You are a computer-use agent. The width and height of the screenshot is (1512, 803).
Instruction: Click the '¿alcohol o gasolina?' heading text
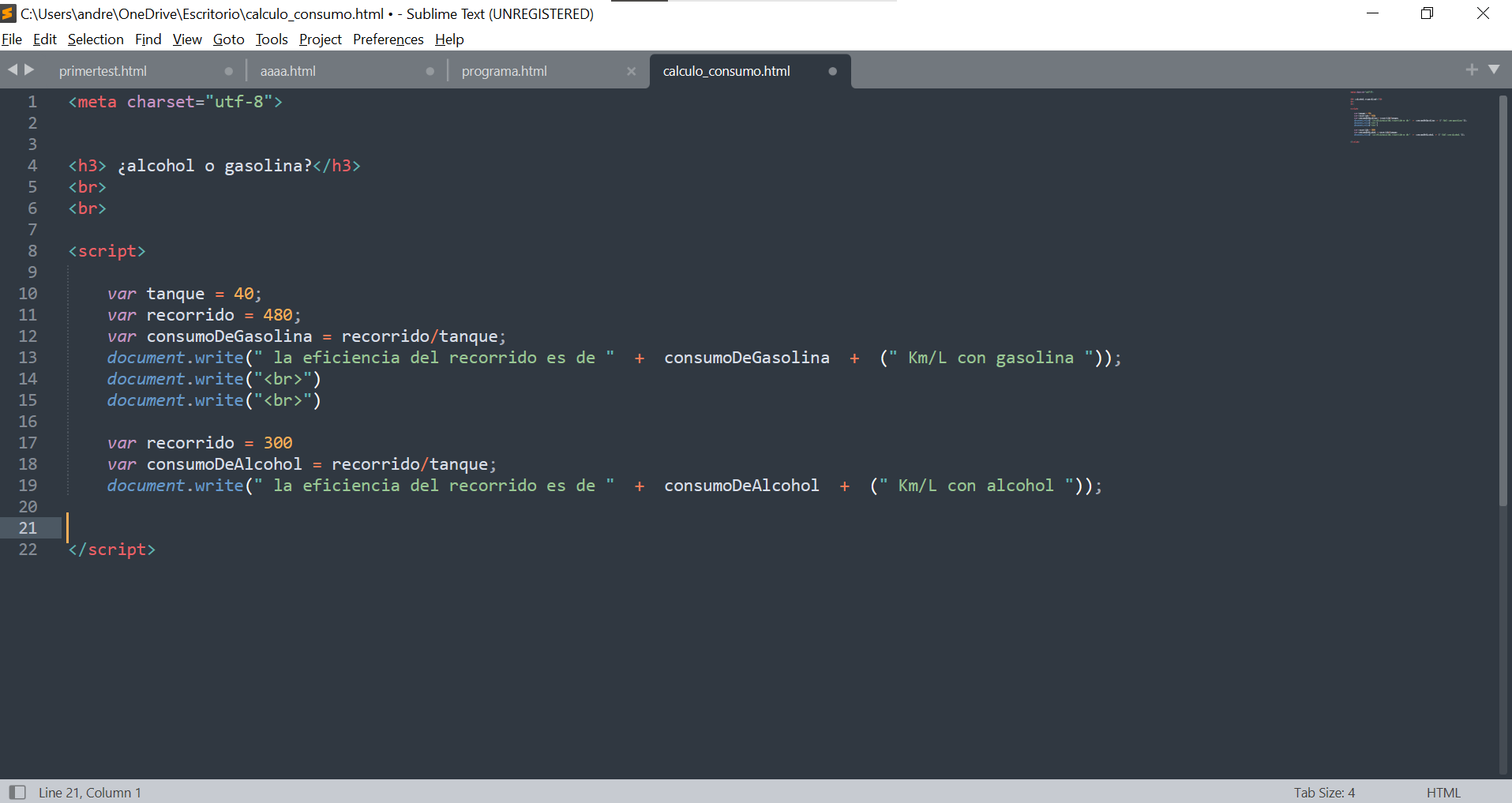(215, 166)
